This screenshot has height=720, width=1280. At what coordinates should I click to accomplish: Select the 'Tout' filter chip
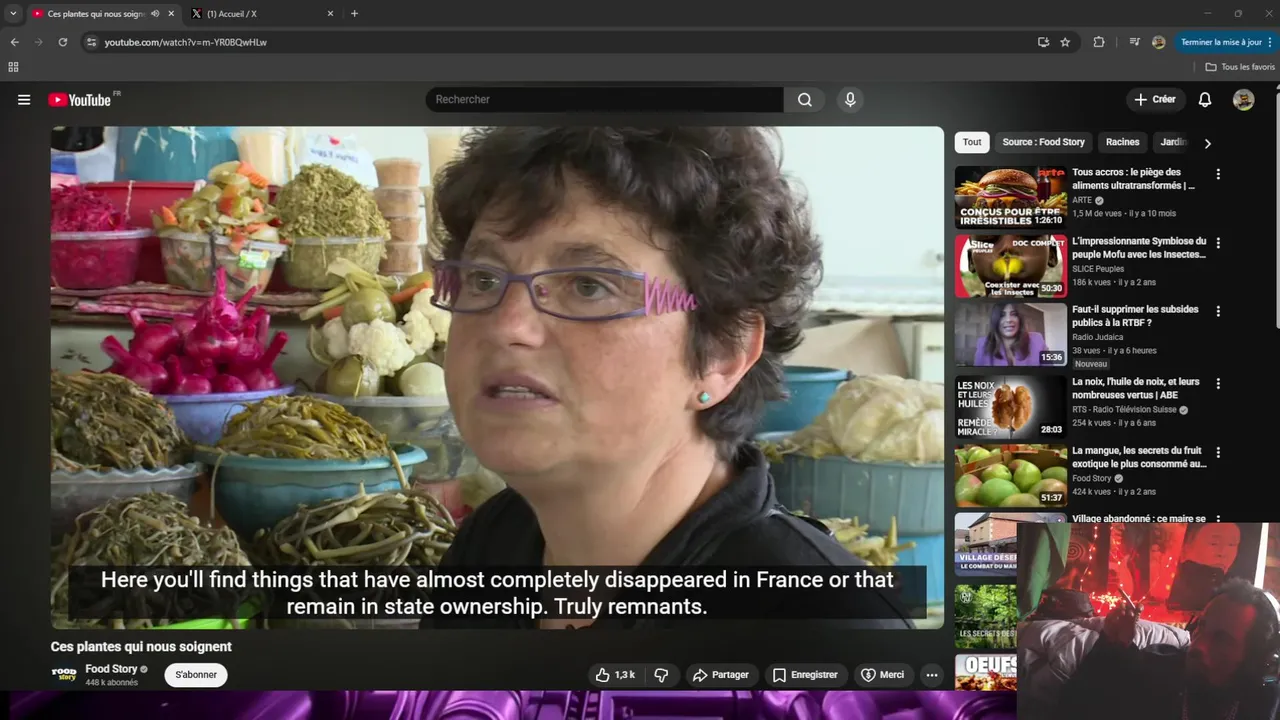tap(972, 142)
